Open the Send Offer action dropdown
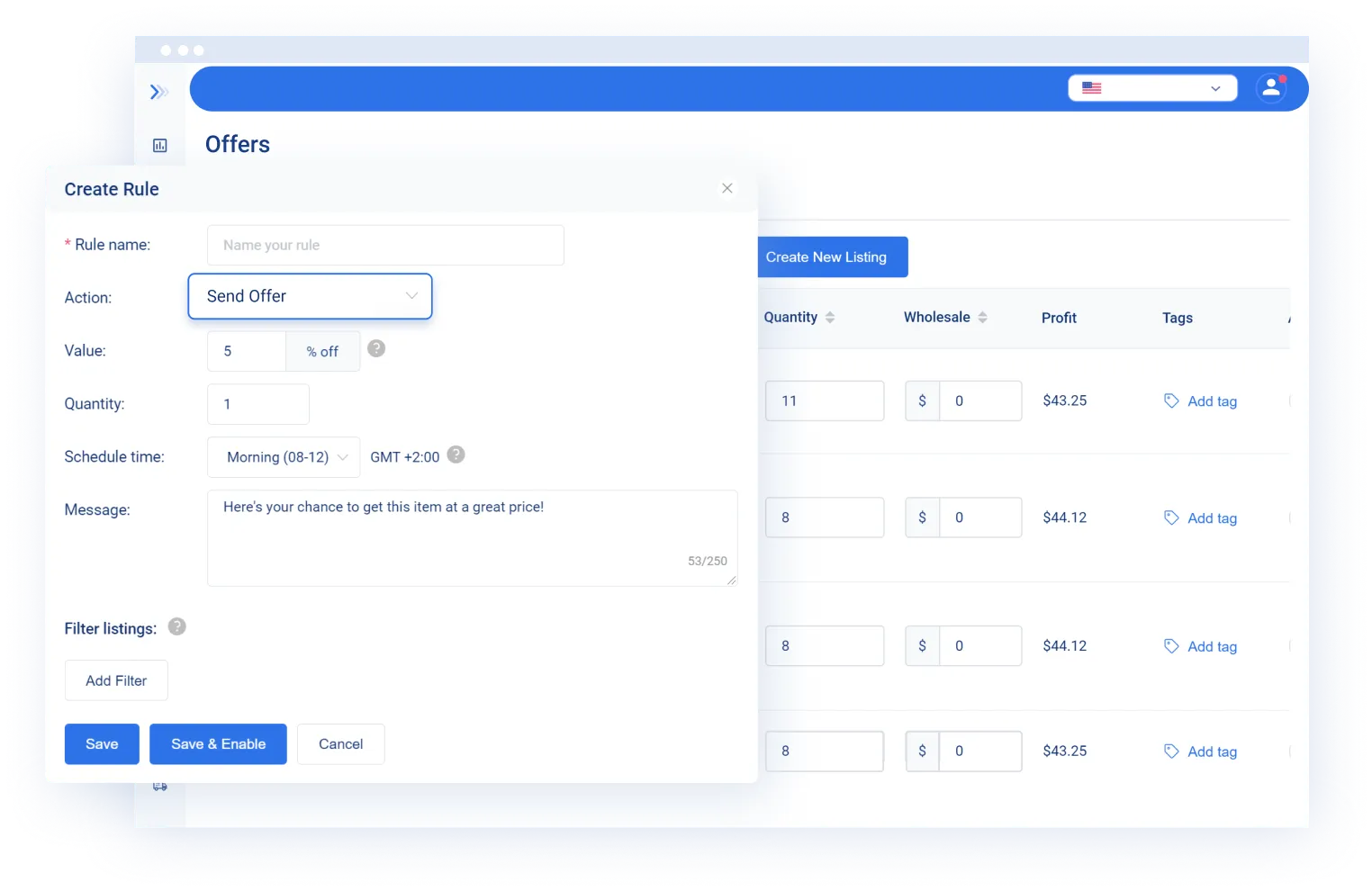 (x=310, y=296)
